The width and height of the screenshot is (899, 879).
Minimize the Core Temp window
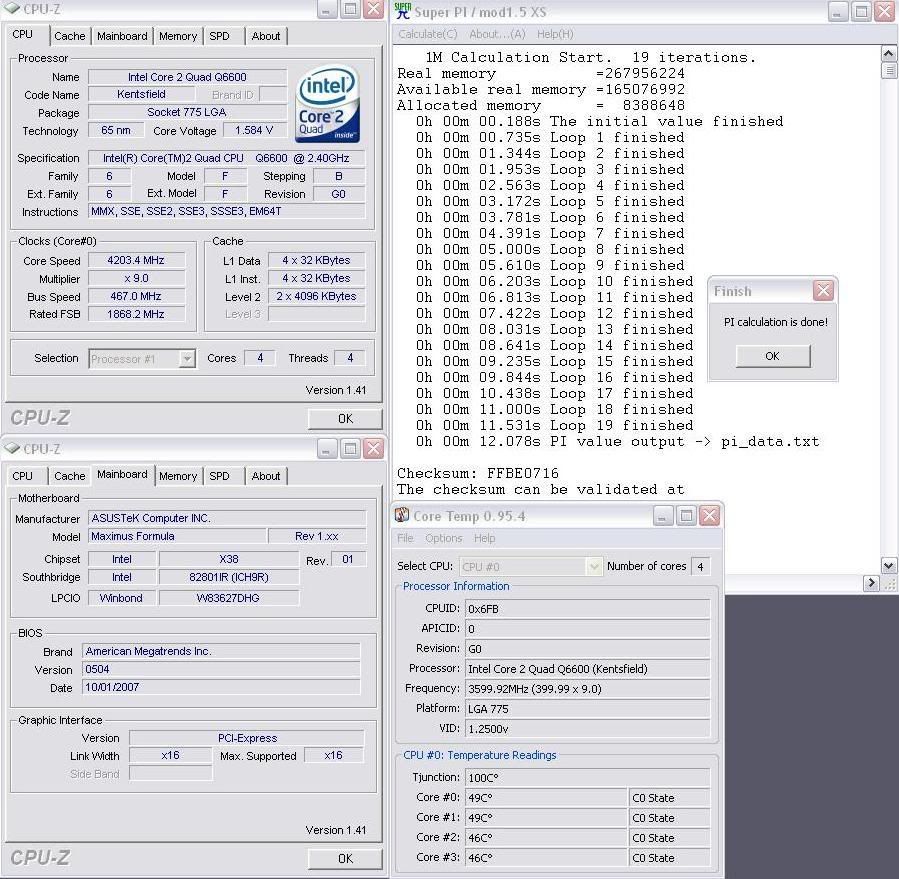click(x=662, y=516)
